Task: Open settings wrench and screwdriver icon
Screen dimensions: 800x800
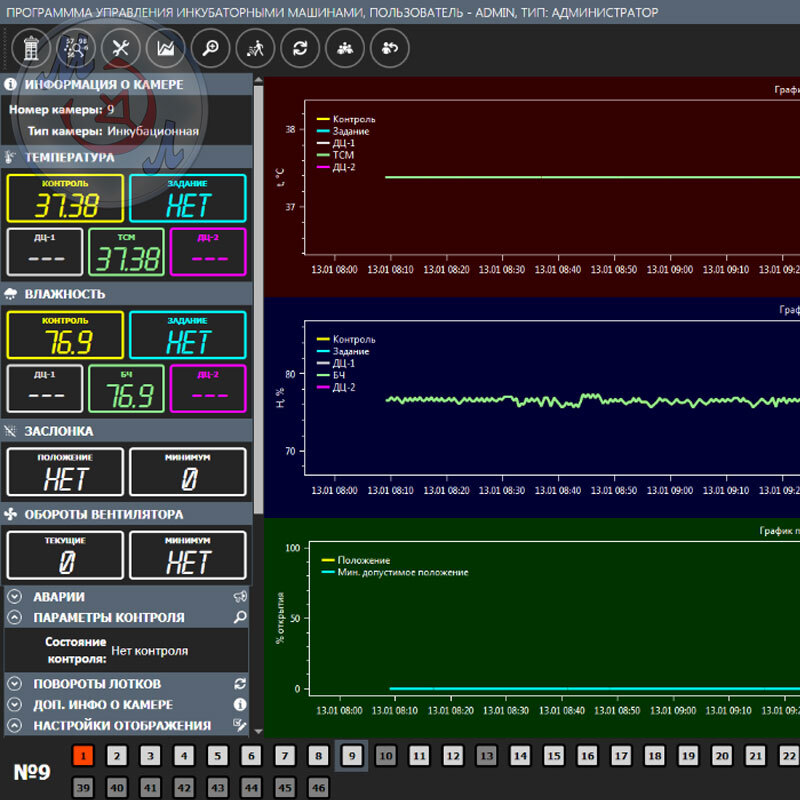Action: pyautogui.click(x=121, y=48)
